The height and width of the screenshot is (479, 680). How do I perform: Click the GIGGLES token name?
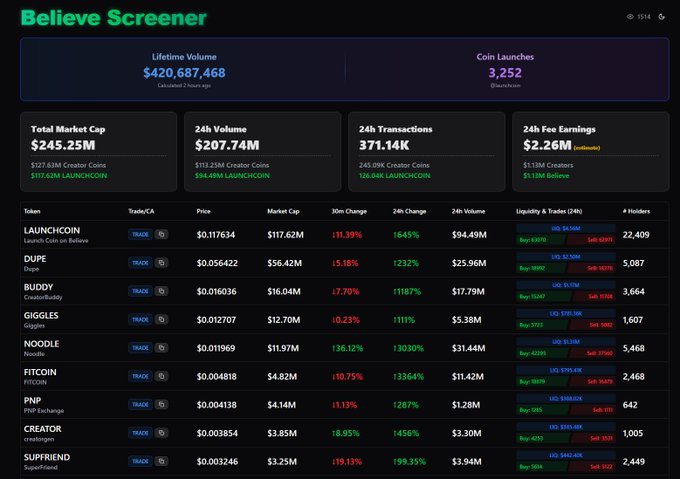coord(41,316)
